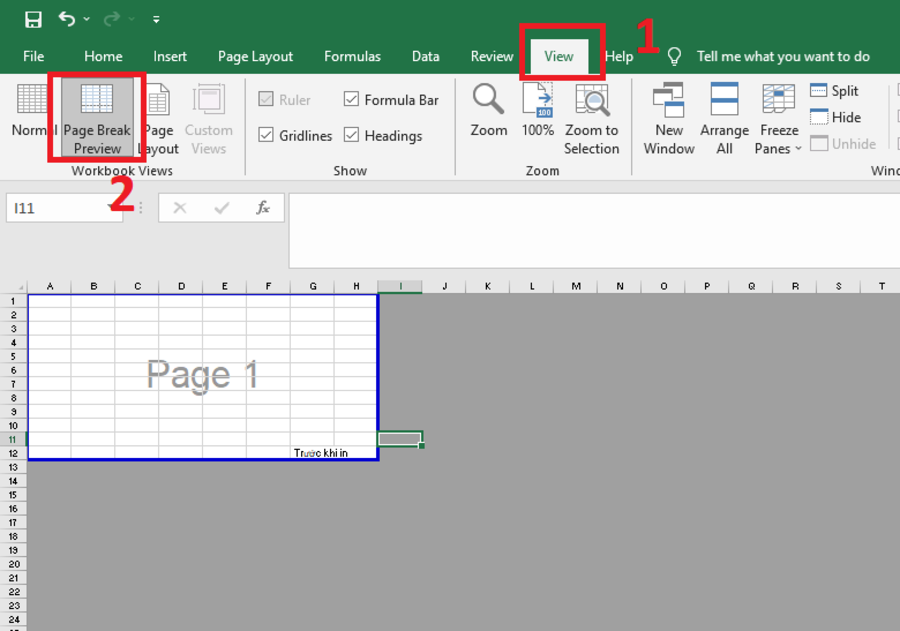Toggle the Ruler checkbox
This screenshot has height=631, width=900.
click(x=266, y=99)
